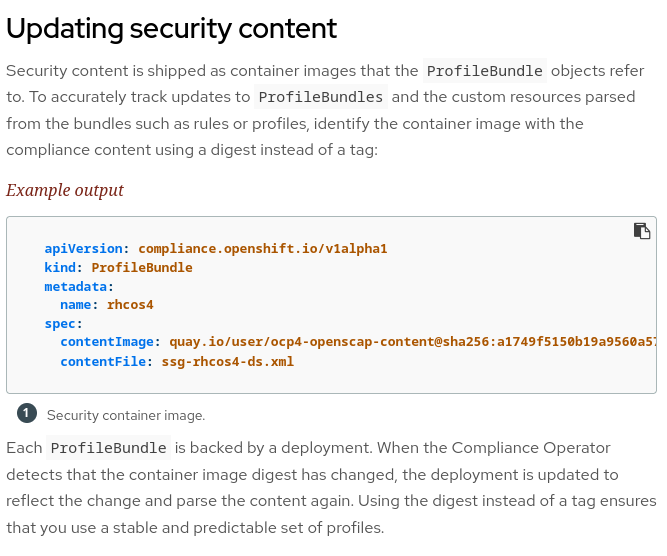This screenshot has width=667, height=556.
Task: Click the rhcos4 name value
Action: coord(130,305)
